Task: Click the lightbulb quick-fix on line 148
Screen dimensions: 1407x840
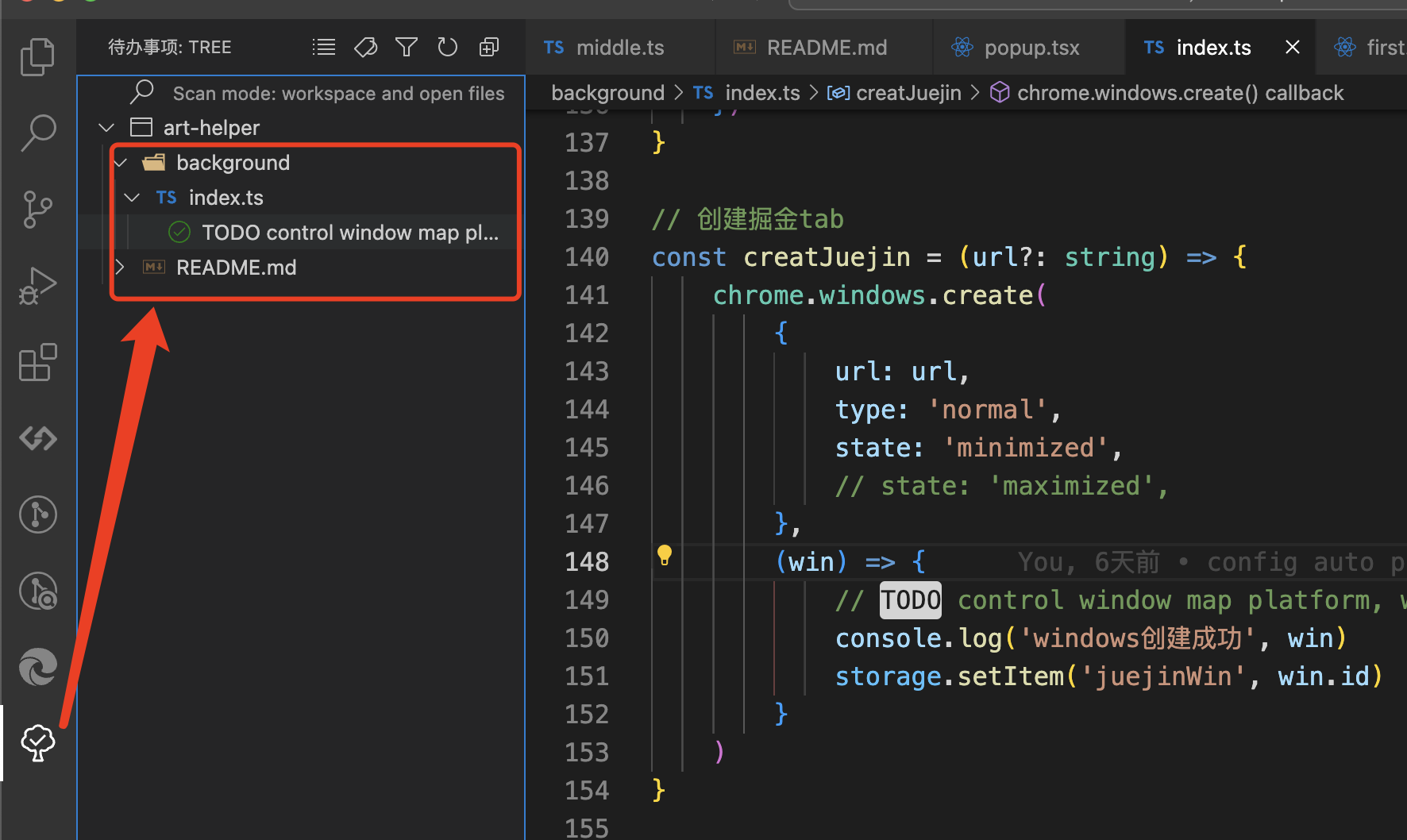Action: (665, 555)
